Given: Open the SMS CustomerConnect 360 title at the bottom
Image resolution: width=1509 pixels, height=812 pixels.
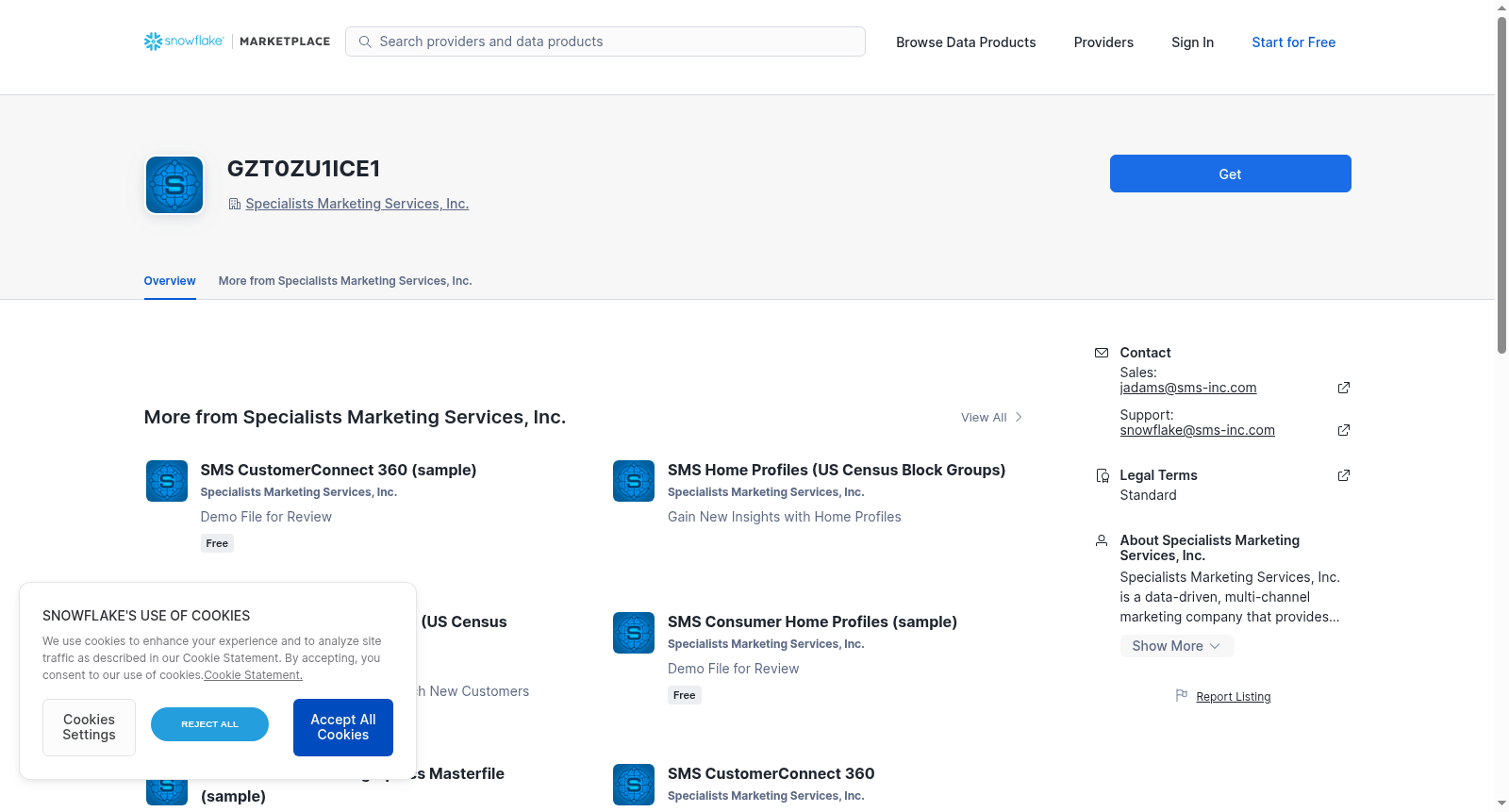Looking at the screenshot, I should pos(771,773).
